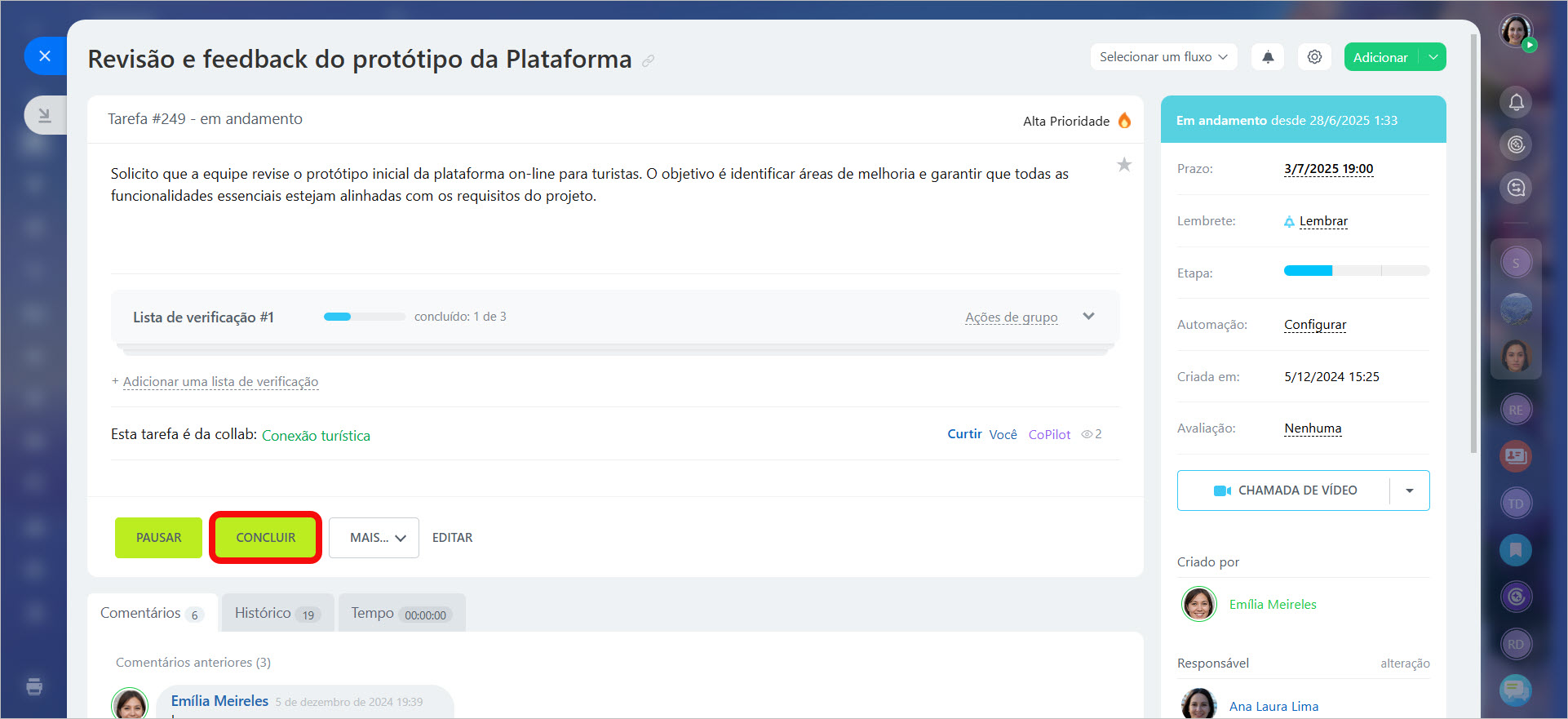This screenshot has width=1568, height=719.
Task: Mark task as favorite with star
Action: click(1124, 165)
